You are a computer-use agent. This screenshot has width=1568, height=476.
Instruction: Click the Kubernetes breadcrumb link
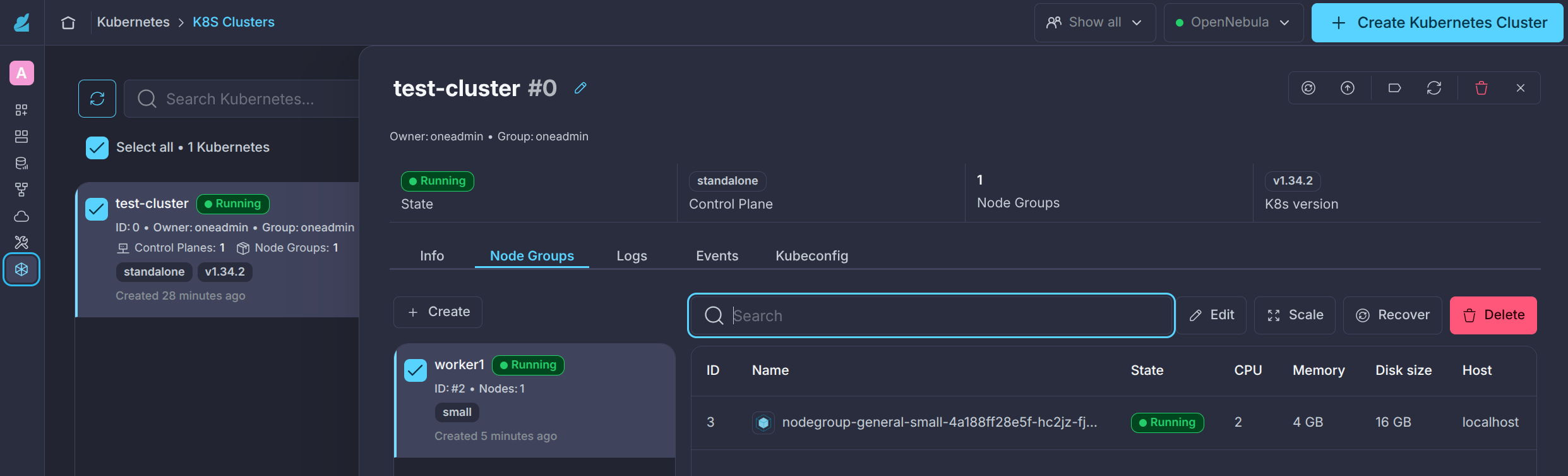(133, 22)
